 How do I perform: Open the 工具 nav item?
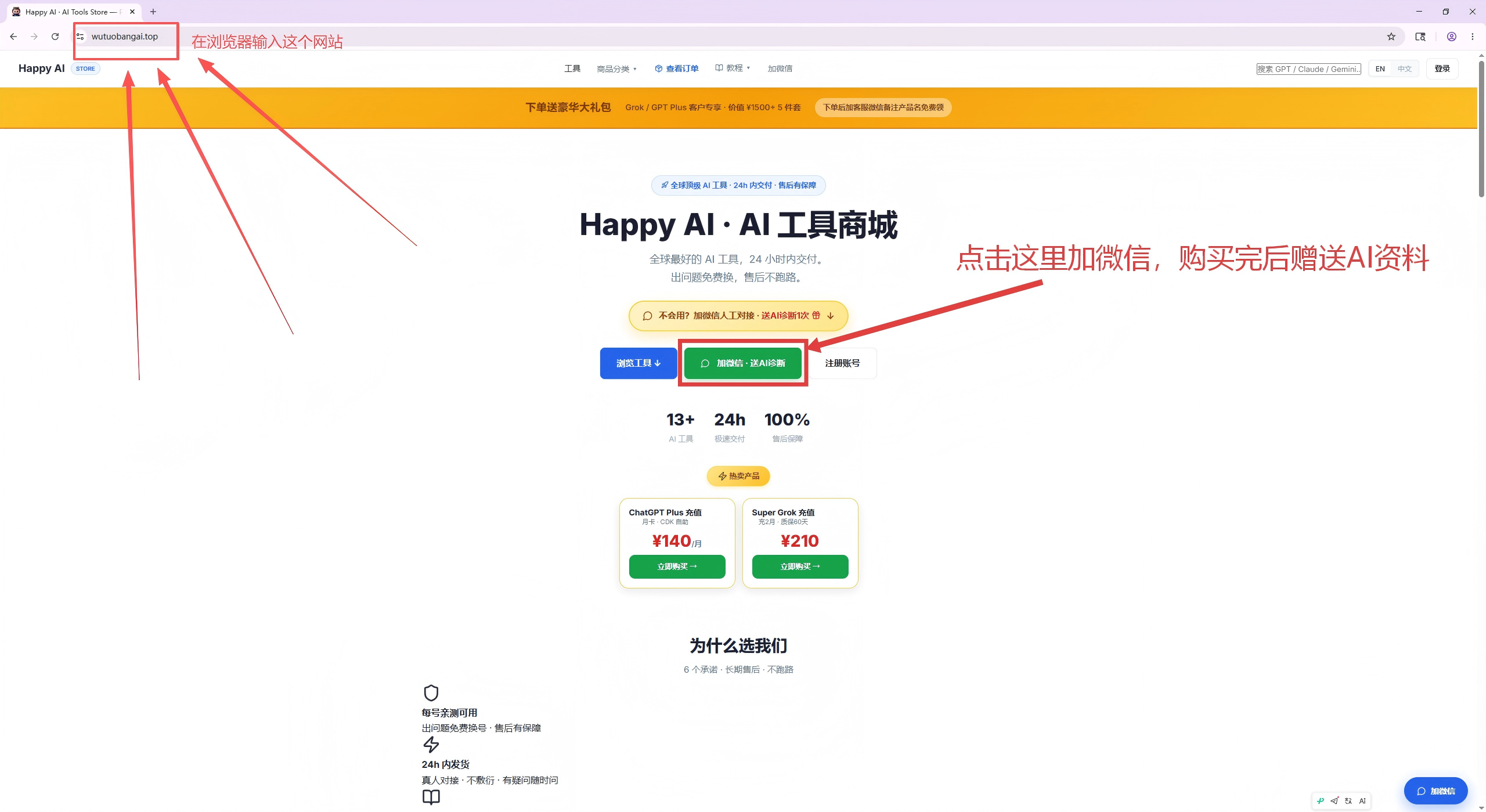click(572, 68)
